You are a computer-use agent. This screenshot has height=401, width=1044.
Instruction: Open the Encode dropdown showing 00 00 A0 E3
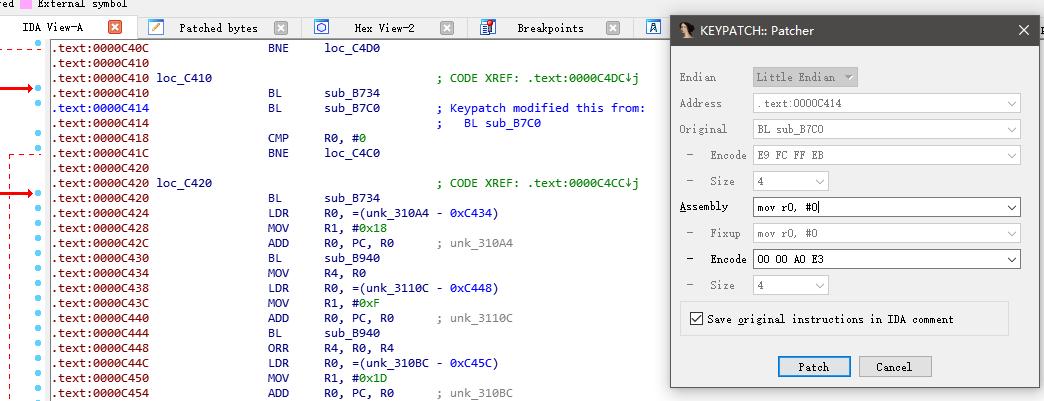1012,259
